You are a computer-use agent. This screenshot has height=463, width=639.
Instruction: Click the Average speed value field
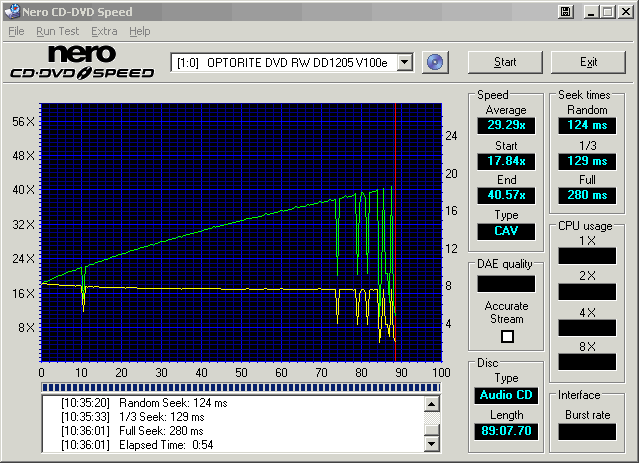coord(506,125)
